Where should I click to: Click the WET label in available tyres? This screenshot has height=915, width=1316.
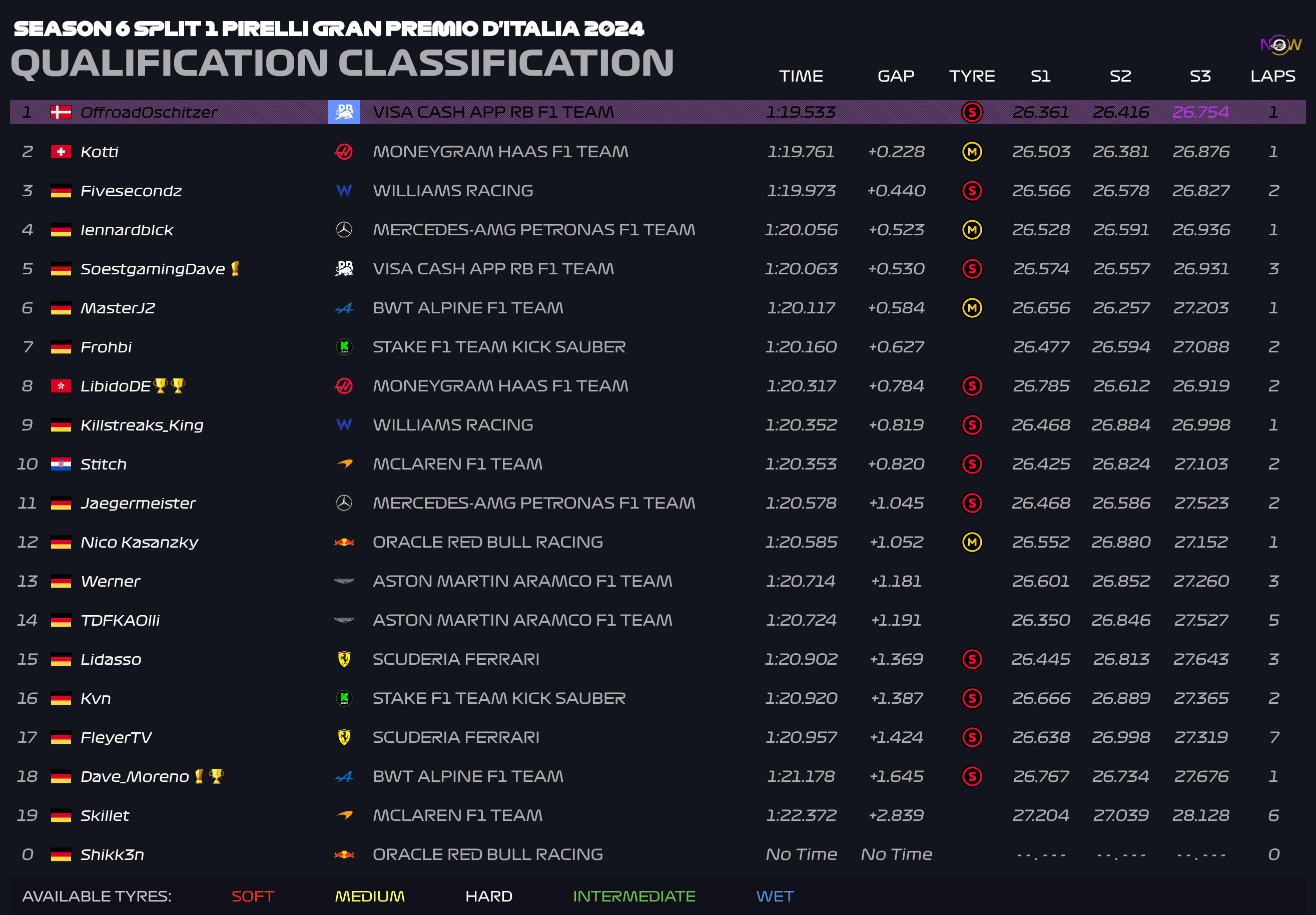pos(775,896)
